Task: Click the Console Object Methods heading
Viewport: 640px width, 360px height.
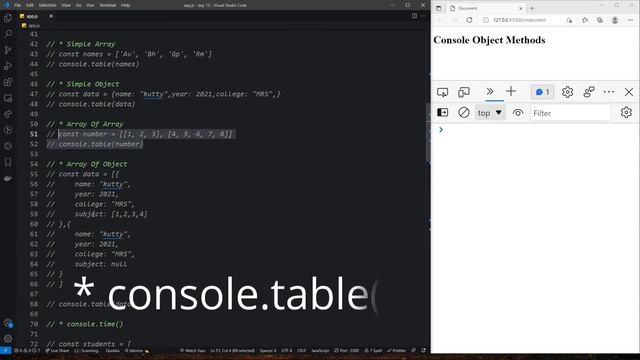Action: [489, 40]
